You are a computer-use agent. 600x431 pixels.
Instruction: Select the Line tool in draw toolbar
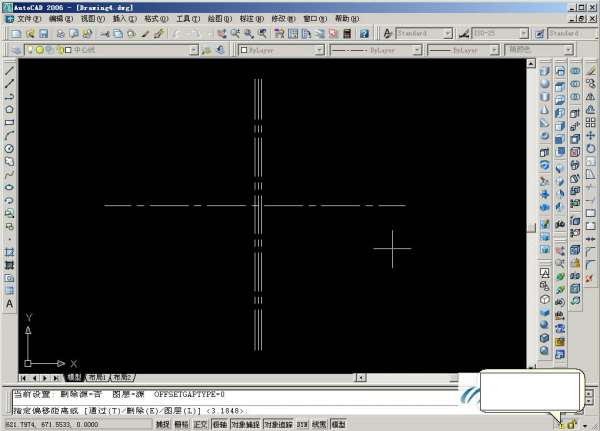click(9, 70)
